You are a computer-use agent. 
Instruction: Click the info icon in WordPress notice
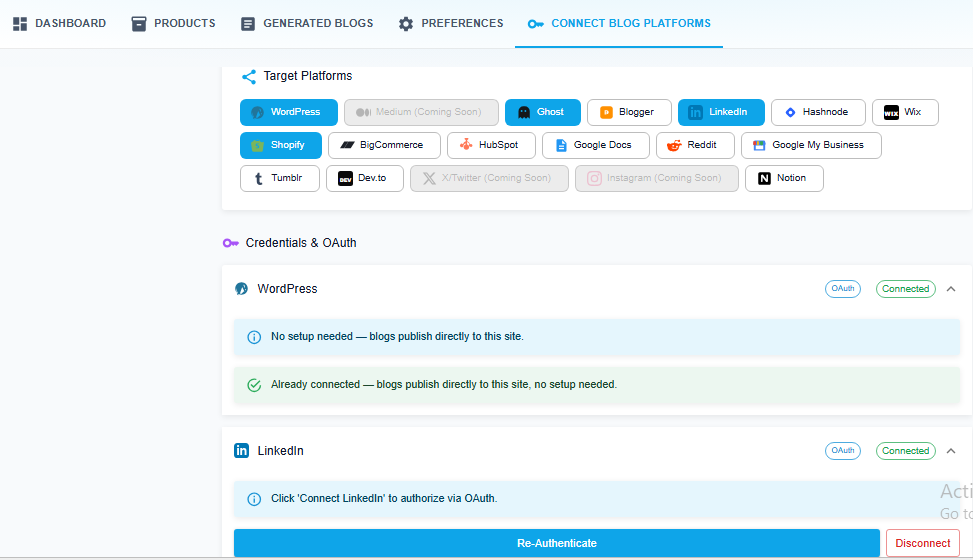(254, 337)
